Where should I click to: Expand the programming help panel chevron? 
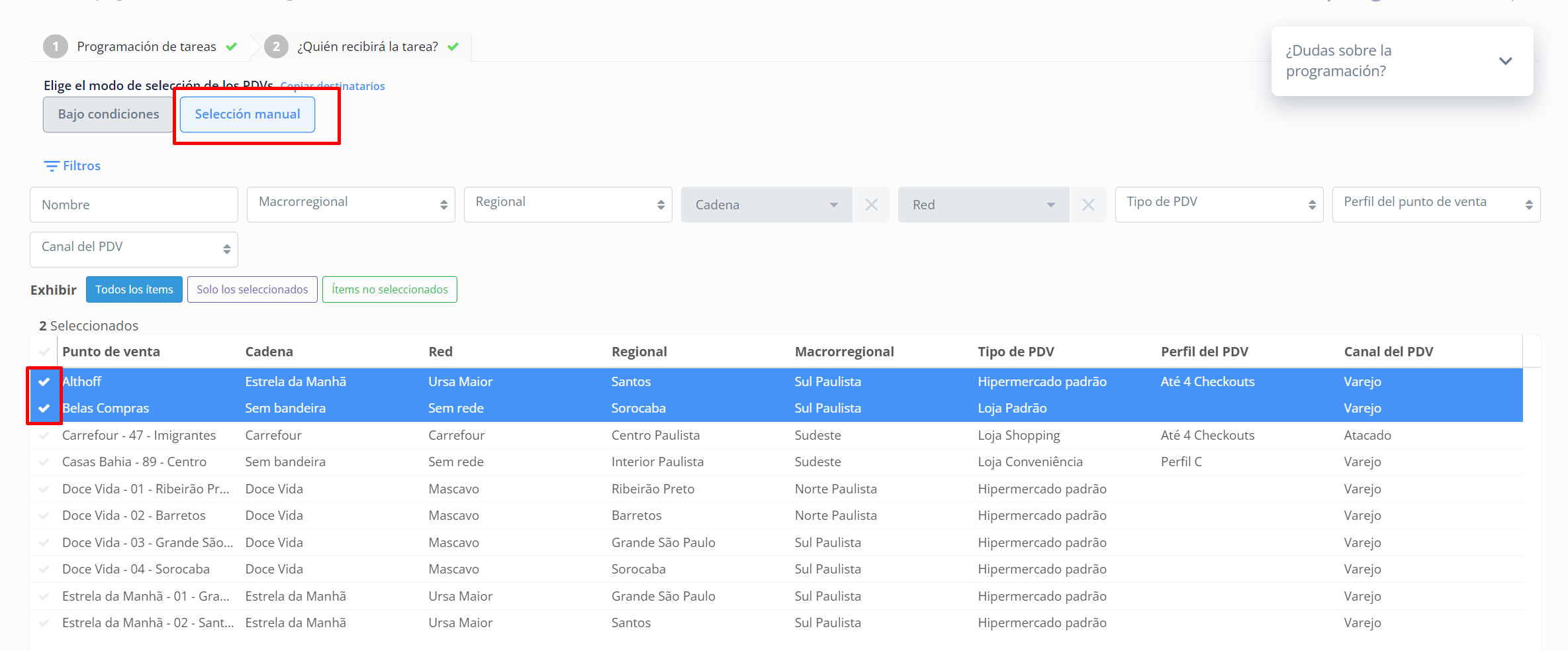(x=1505, y=61)
